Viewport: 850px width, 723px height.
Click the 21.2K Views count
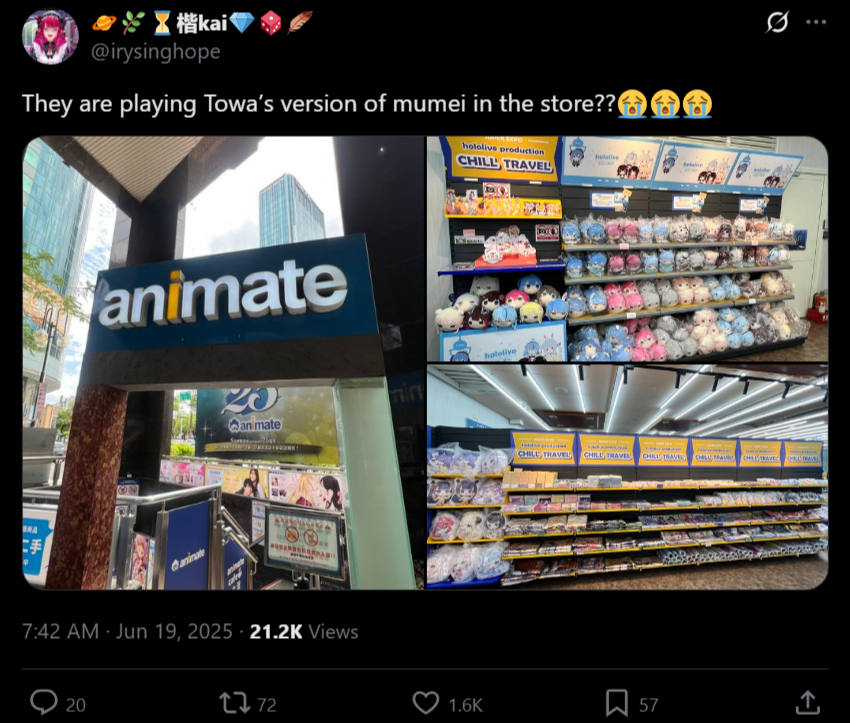(304, 631)
